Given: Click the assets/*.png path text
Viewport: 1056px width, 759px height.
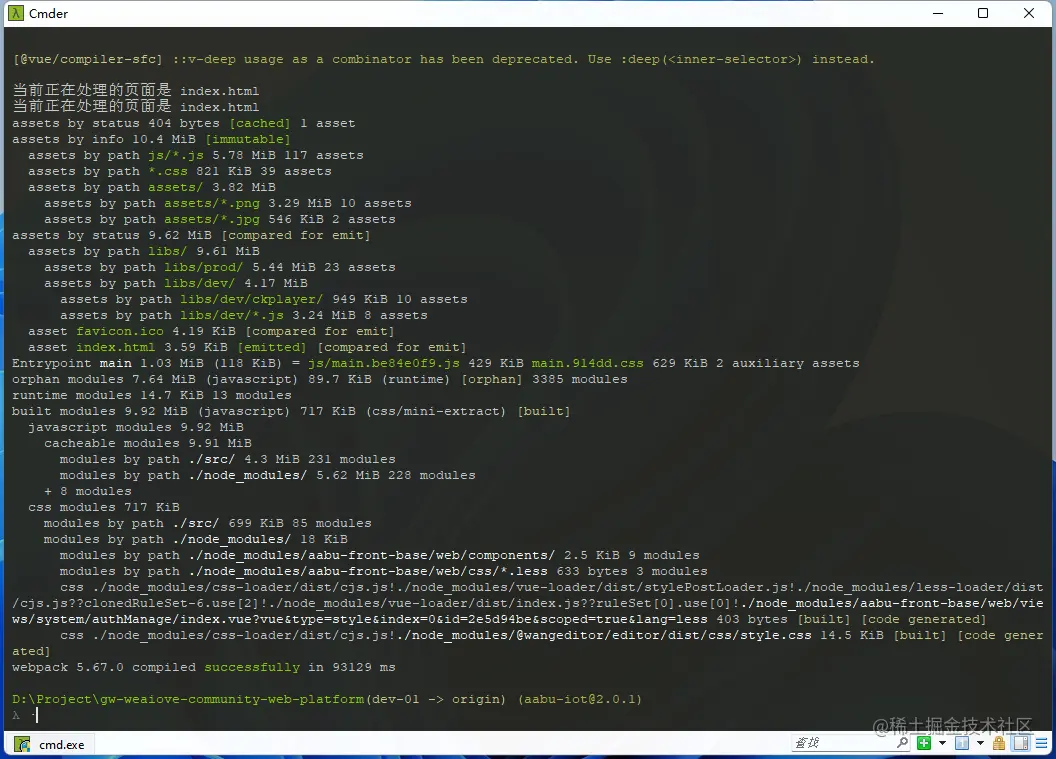Looking at the screenshot, I should click(x=211, y=203).
